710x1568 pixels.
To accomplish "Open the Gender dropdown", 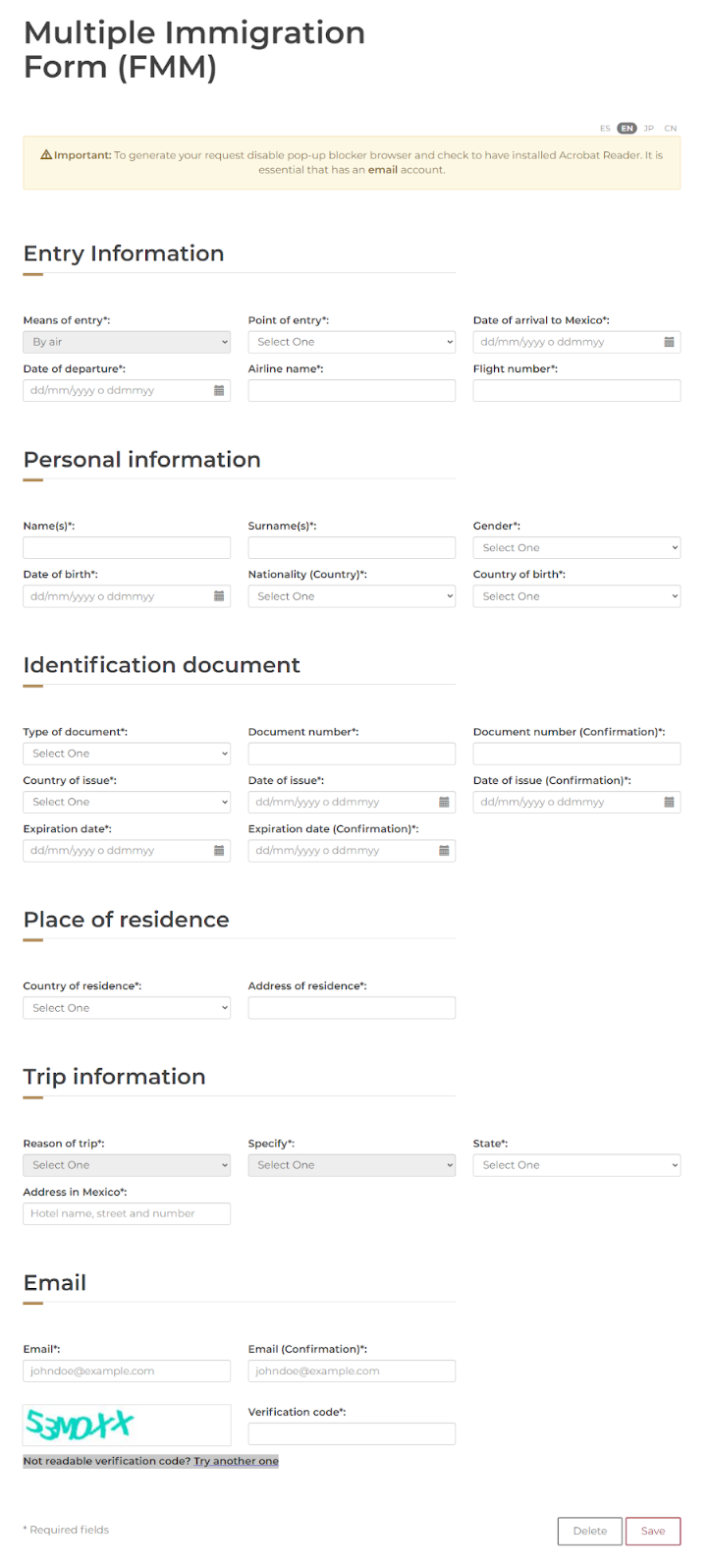I will [576, 548].
